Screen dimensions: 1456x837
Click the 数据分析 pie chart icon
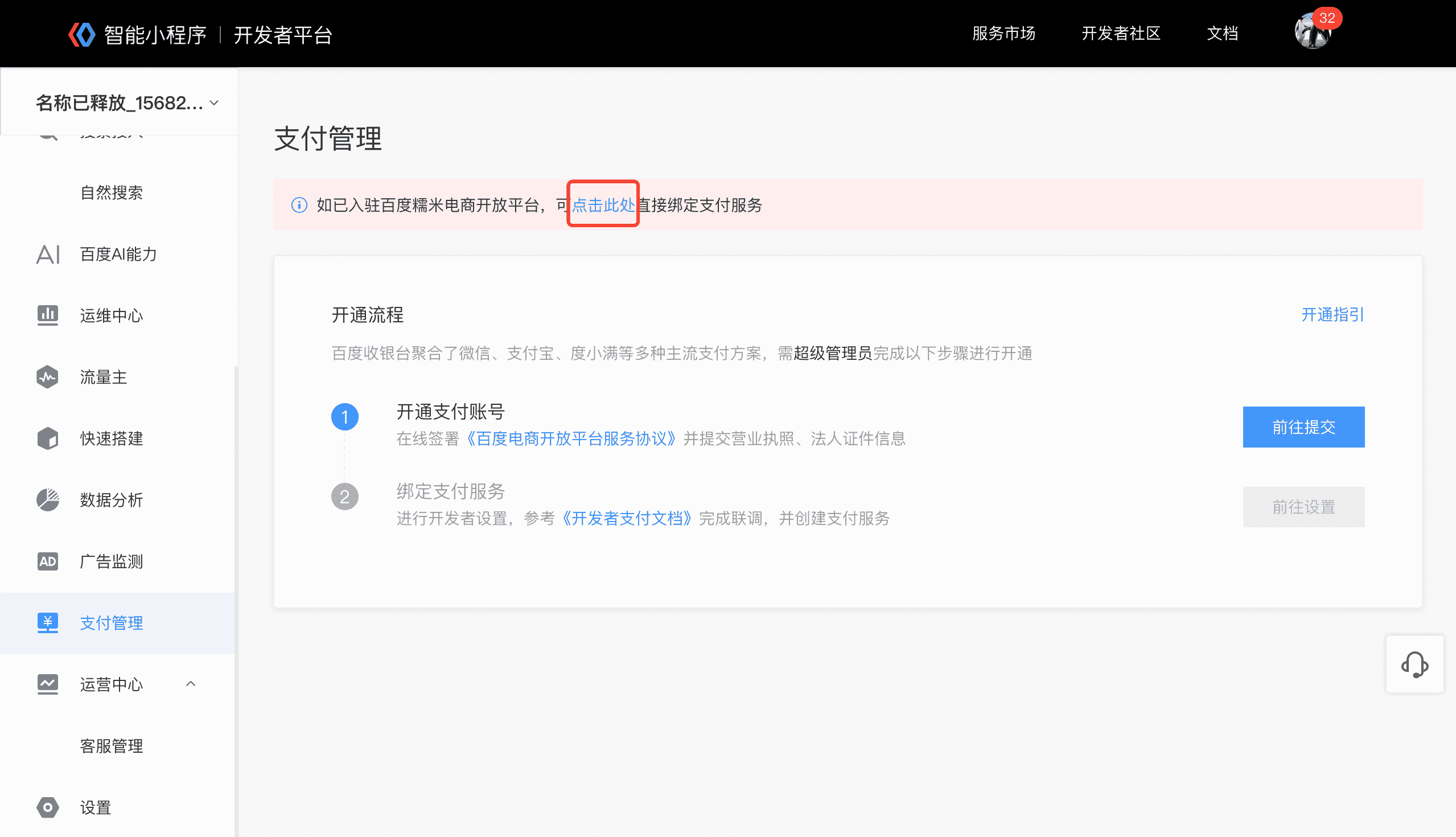coord(48,500)
